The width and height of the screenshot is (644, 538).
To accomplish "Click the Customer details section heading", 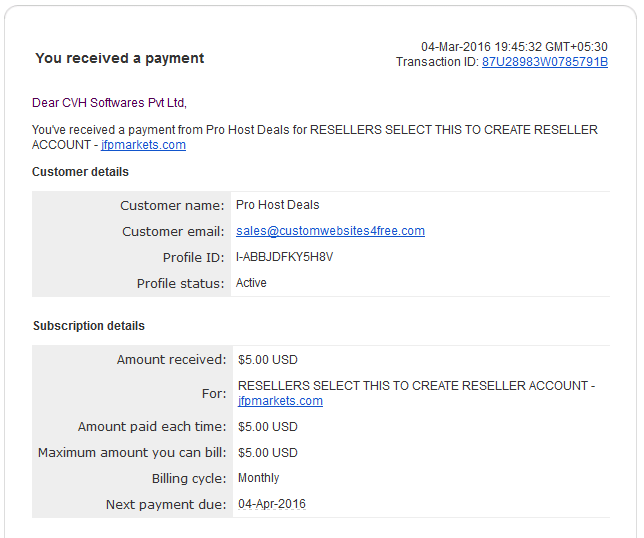I will (x=80, y=172).
